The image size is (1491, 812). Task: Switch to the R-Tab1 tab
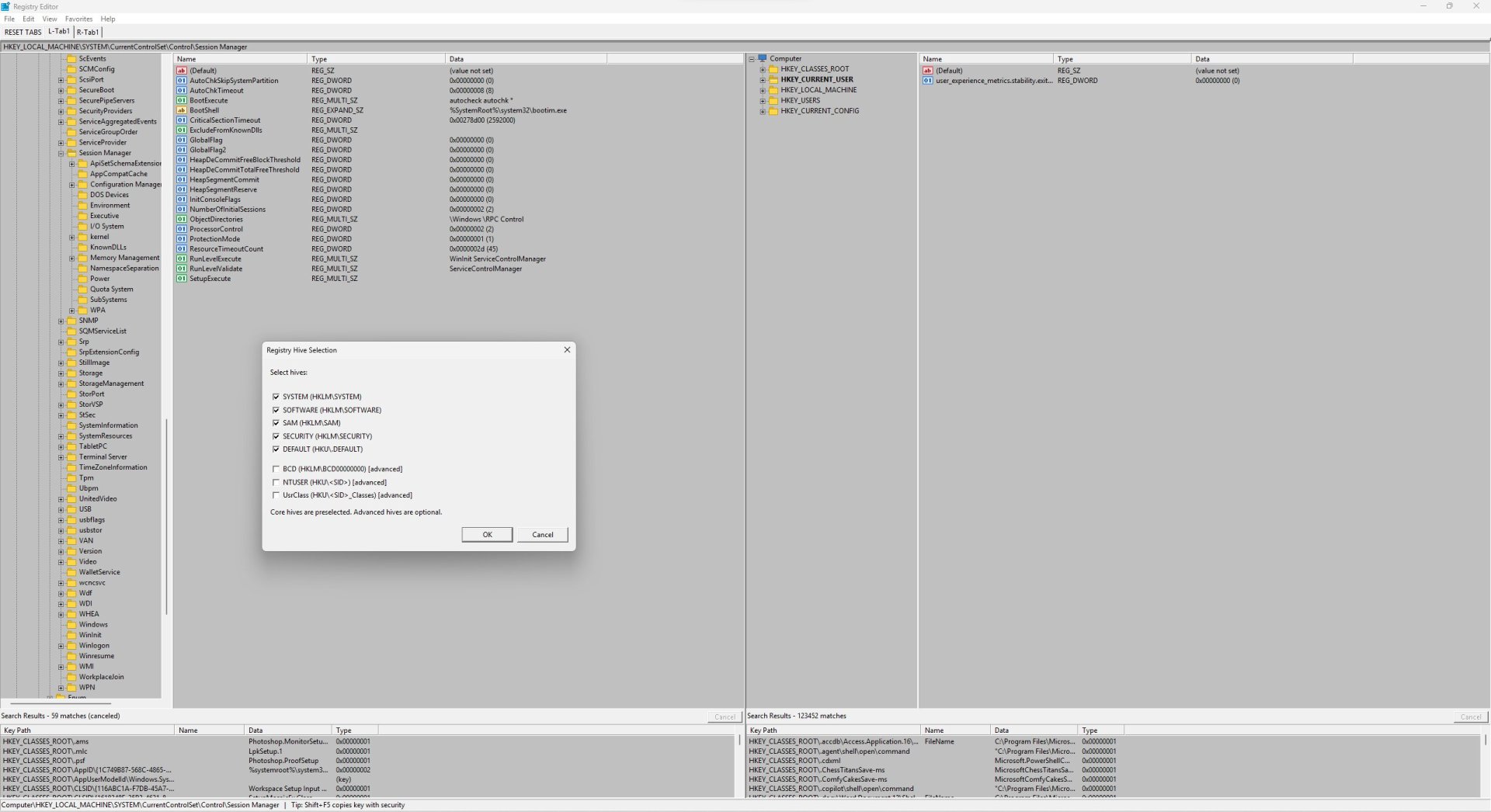point(87,32)
